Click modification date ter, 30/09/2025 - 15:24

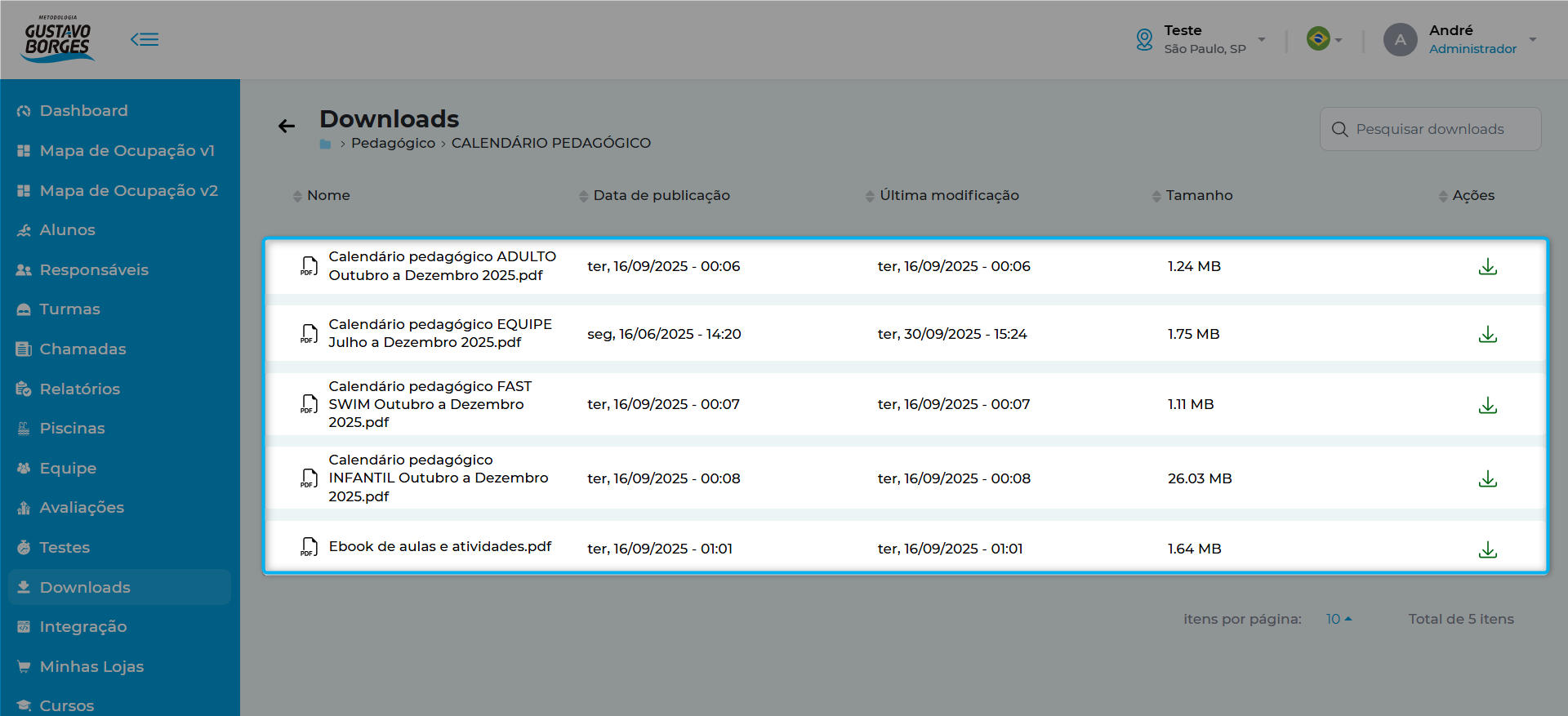(x=952, y=334)
